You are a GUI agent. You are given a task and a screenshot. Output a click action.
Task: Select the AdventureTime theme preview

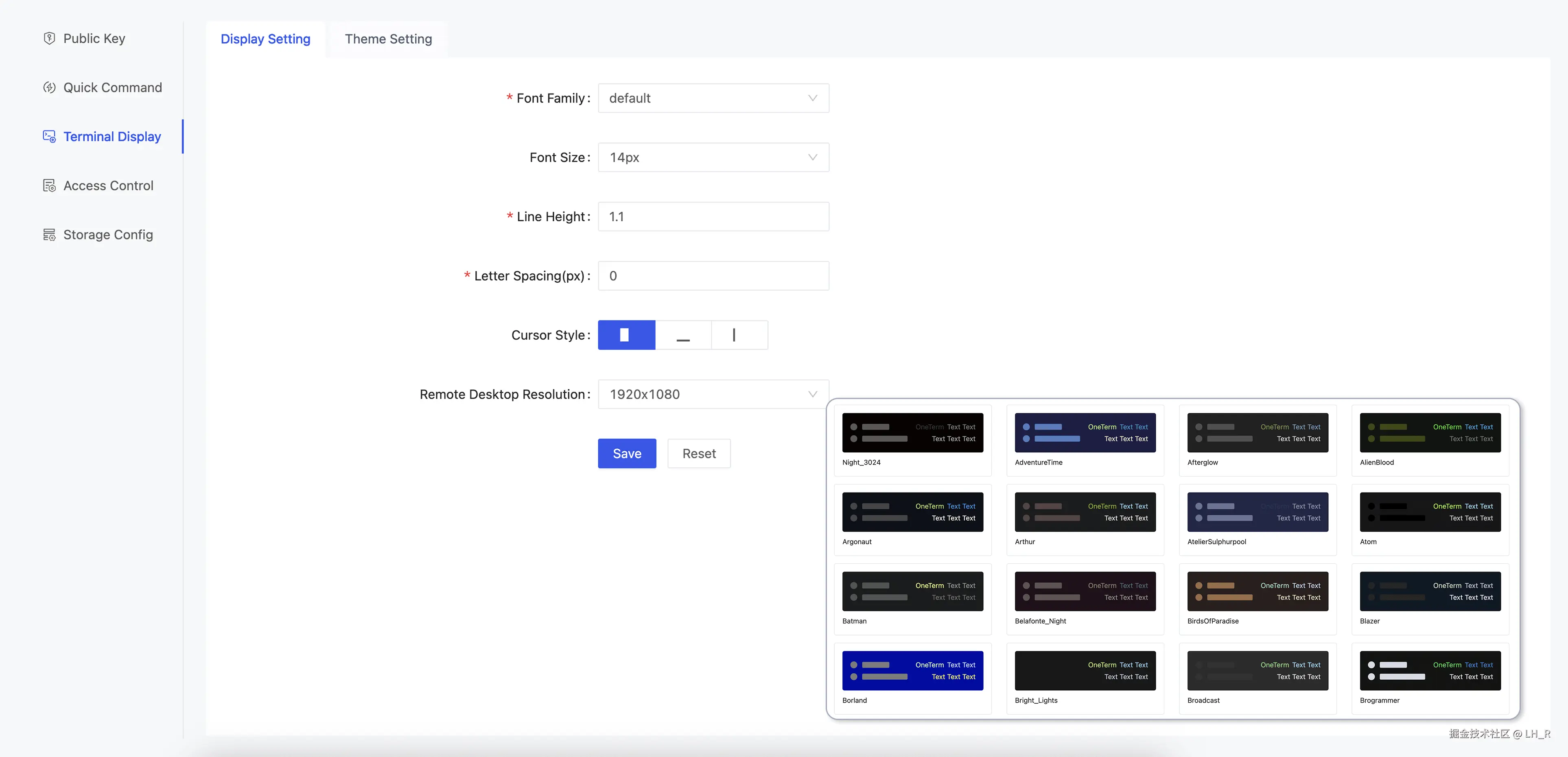(1085, 433)
